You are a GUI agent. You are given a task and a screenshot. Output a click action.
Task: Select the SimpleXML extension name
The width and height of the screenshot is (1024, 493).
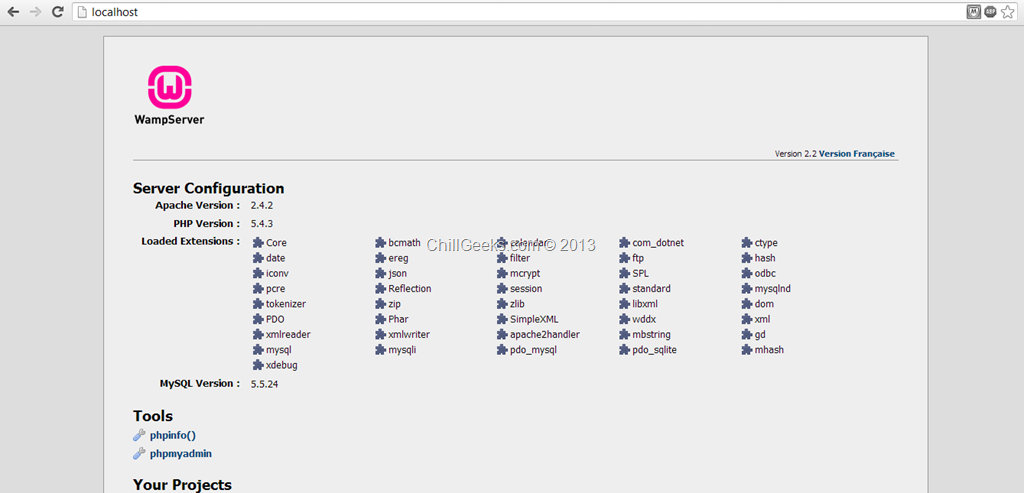tap(535, 319)
